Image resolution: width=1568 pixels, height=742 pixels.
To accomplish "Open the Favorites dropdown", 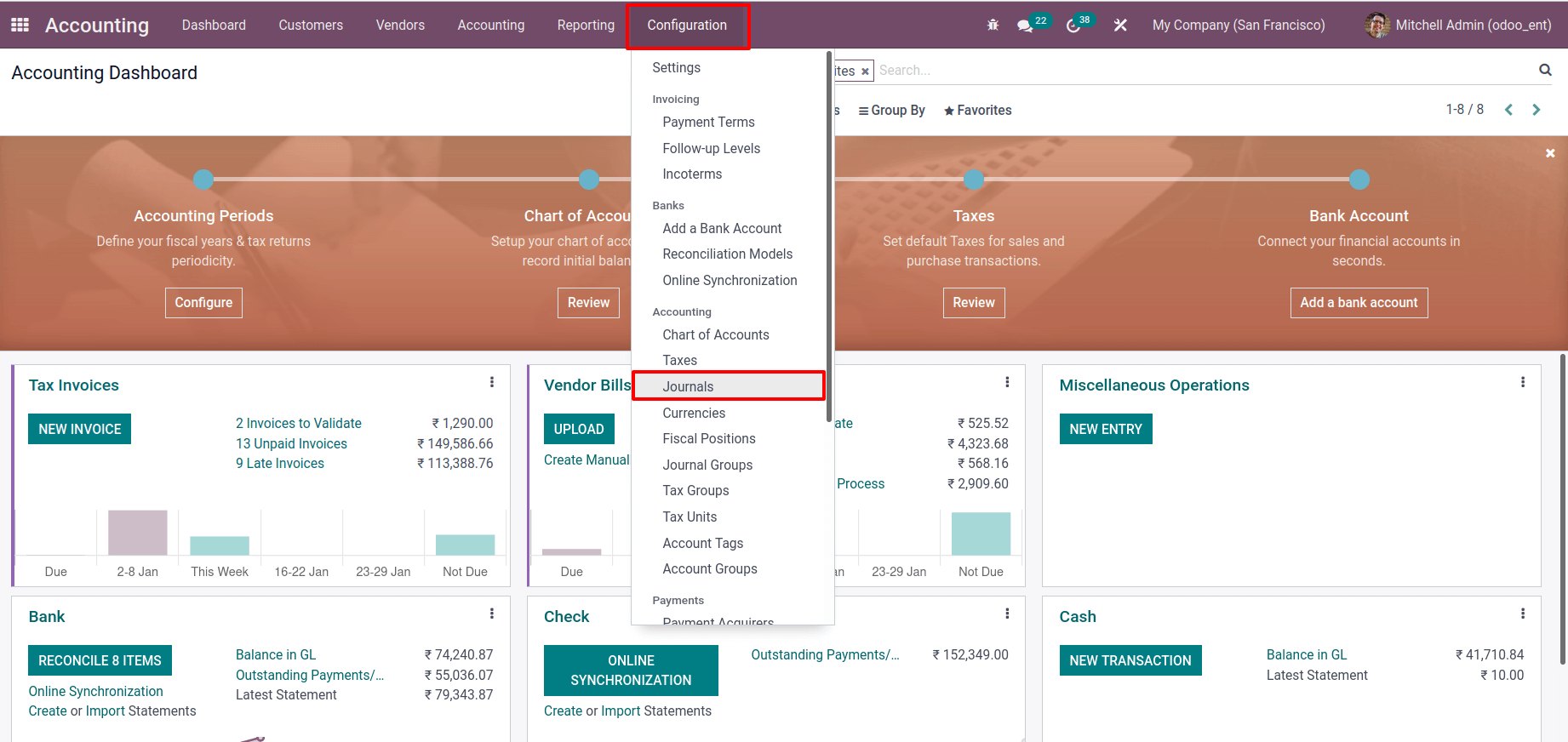I will pos(977,111).
